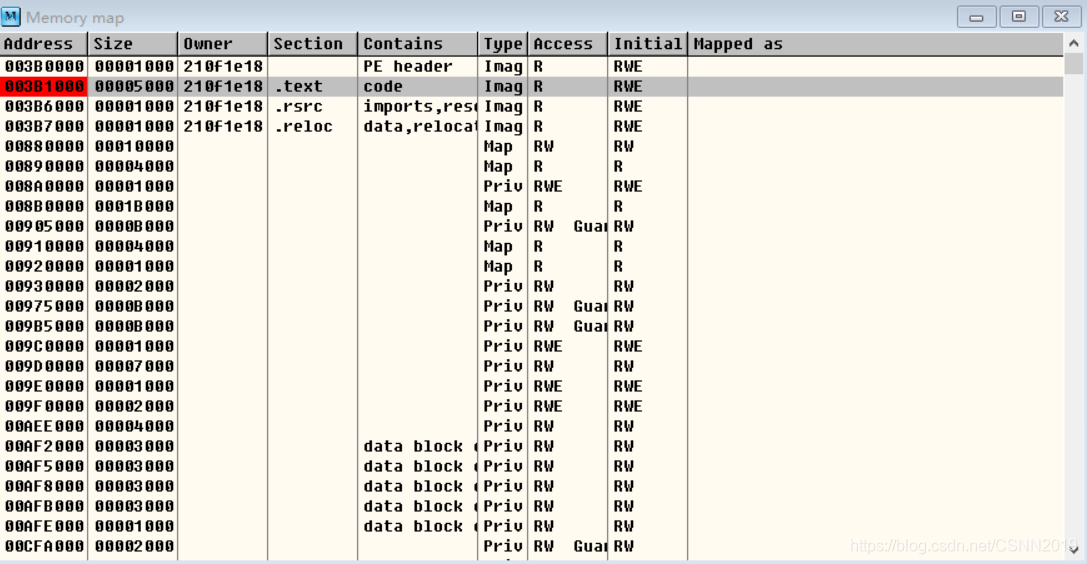Image resolution: width=1087 pixels, height=564 pixels.
Task: Select the highlighted address 003B1000
Action: tap(44, 87)
